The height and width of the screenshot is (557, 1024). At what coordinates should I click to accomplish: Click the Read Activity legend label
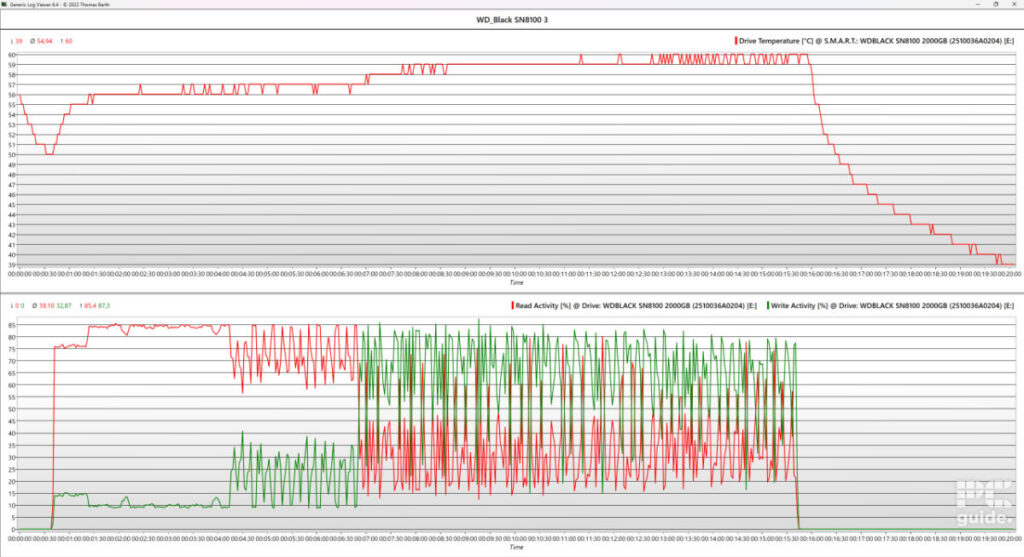point(636,305)
